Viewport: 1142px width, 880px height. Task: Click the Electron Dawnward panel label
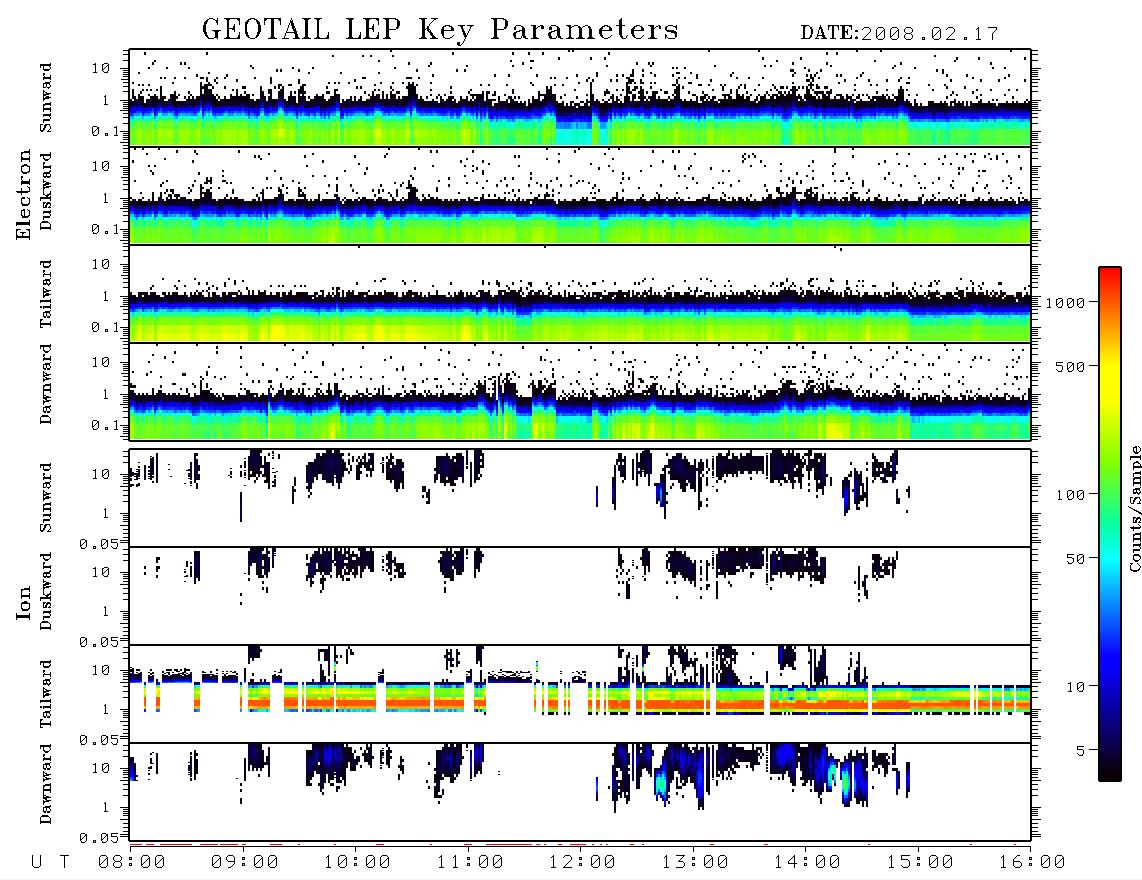[46, 384]
